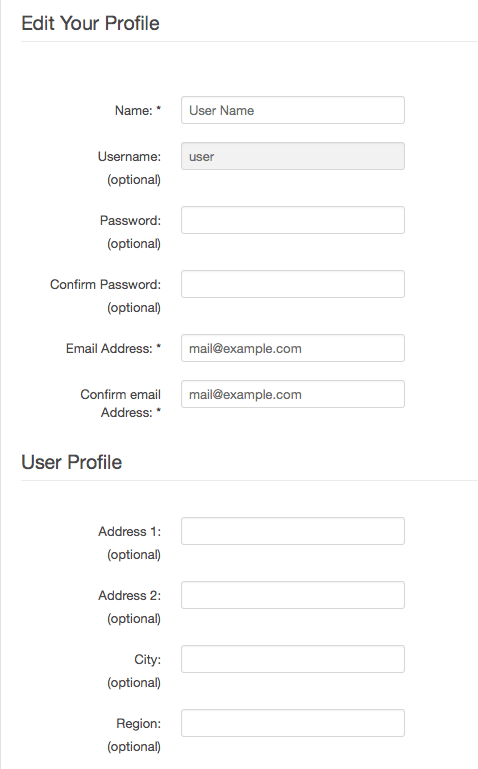Select the Email Address field
Viewport: 478px width, 769px height.
[x=293, y=348]
